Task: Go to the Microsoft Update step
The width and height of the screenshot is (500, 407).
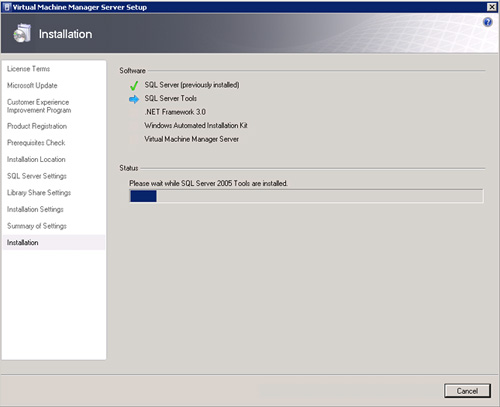Action: pos(32,85)
